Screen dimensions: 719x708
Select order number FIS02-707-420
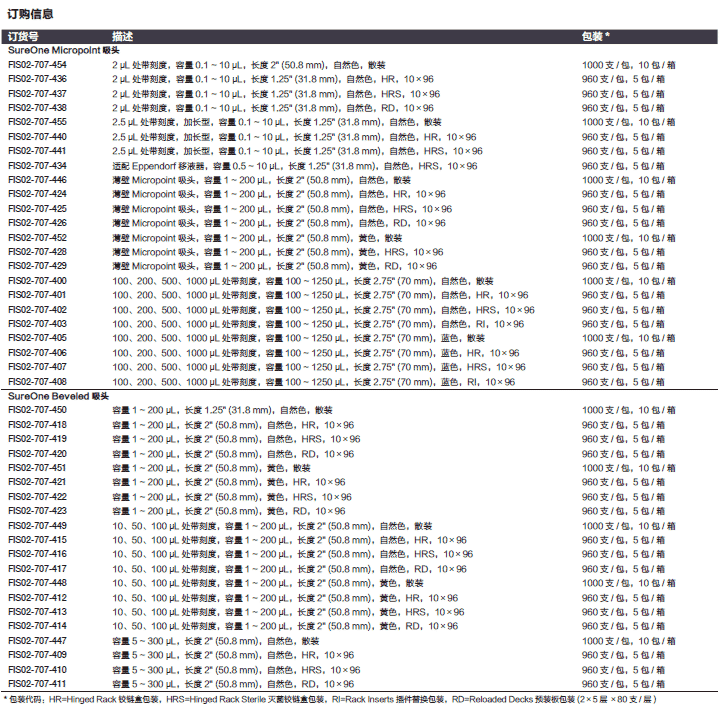(37, 454)
